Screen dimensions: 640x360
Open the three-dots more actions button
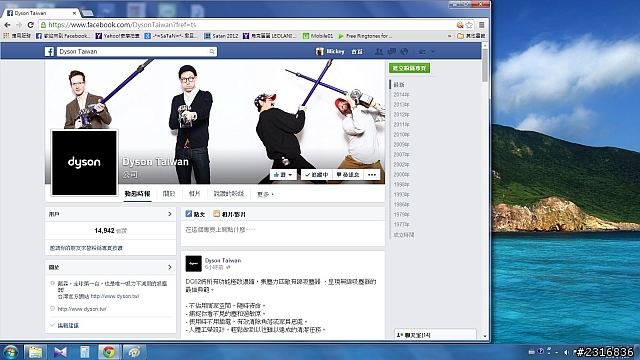click(372, 175)
